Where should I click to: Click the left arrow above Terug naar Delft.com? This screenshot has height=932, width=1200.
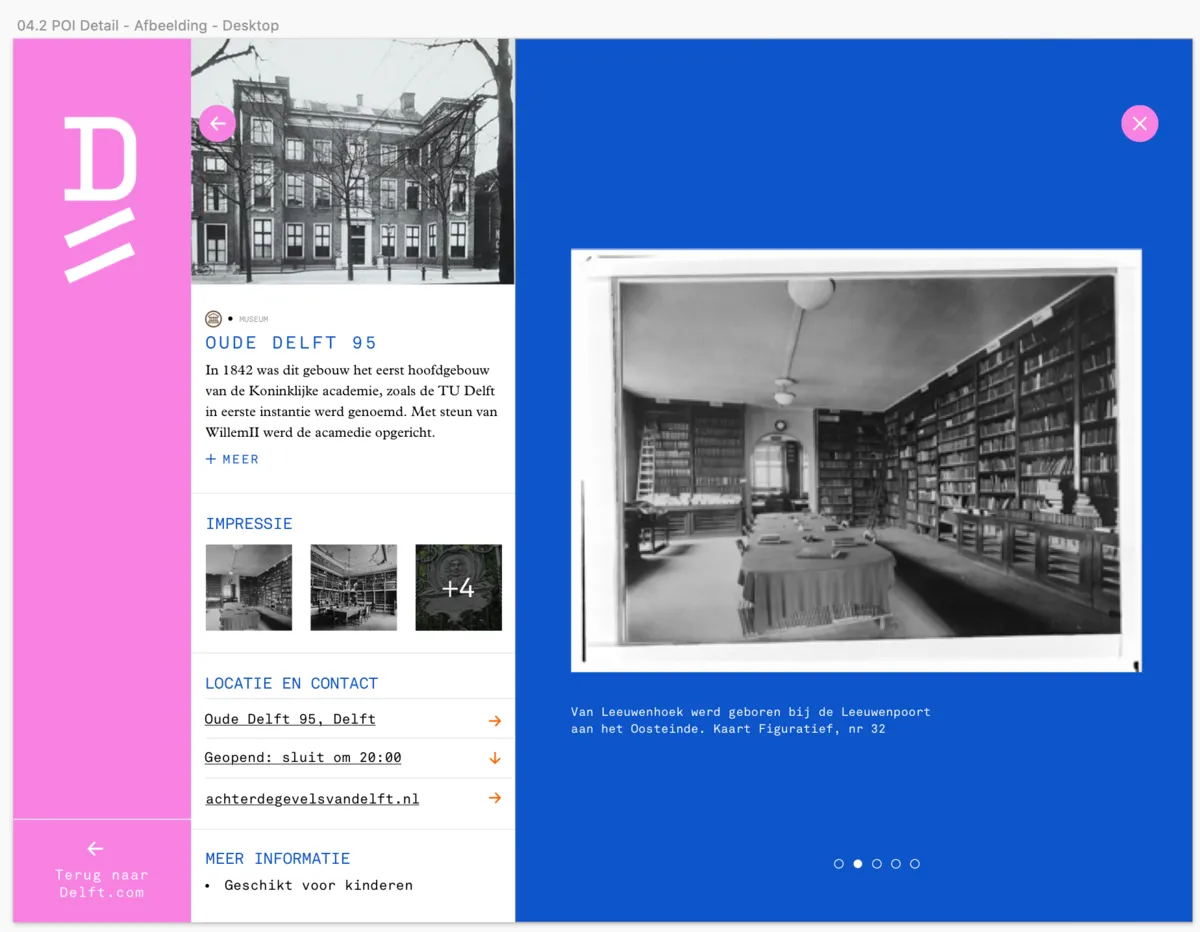pos(95,849)
